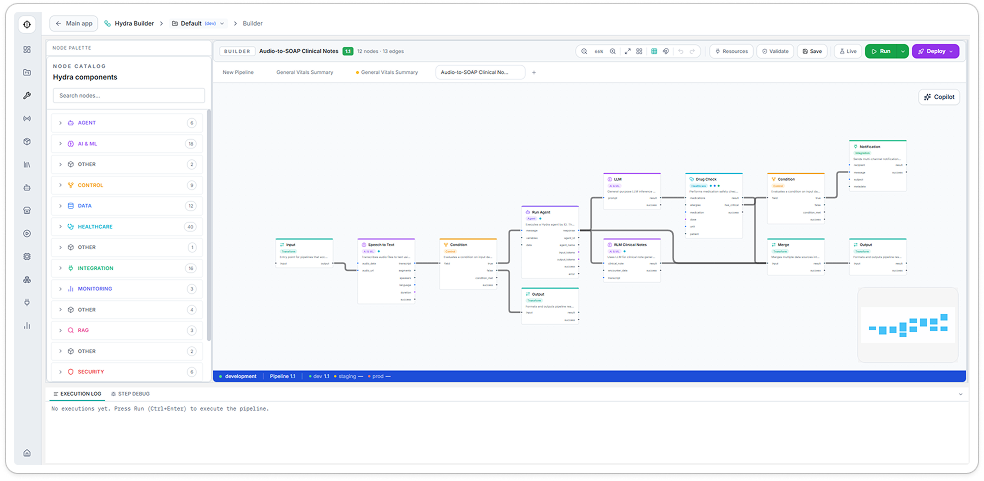Viewport: 984px width, 481px height.
Task: Select the Speech to Text node
Action: (x=386, y=271)
